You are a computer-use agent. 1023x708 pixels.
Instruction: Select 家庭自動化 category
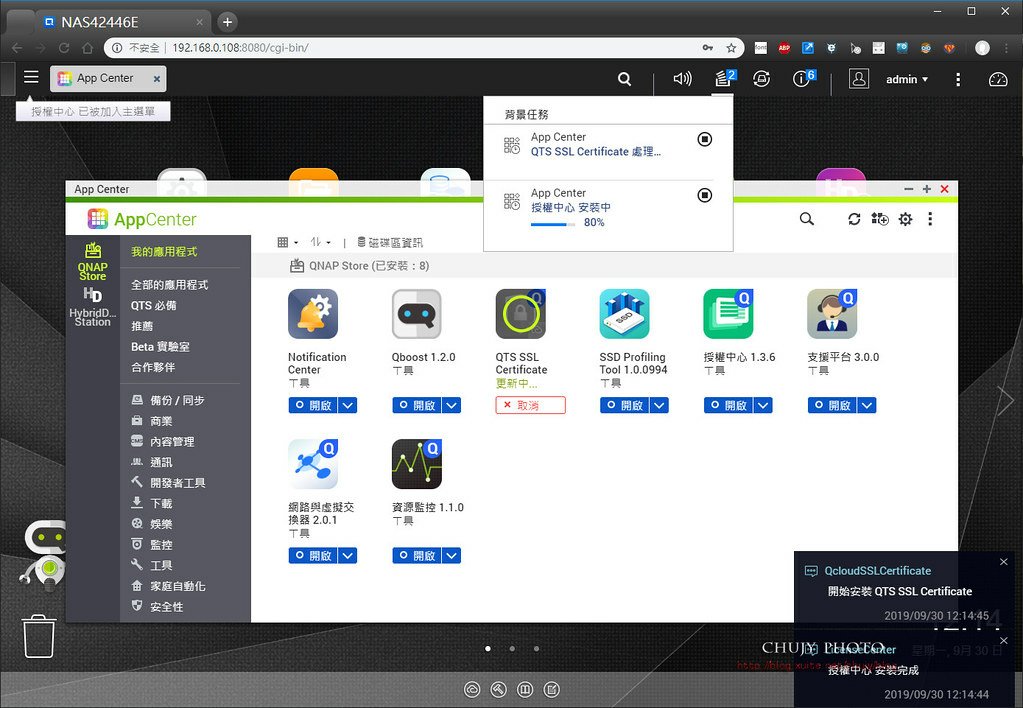click(x=168, y=586)
